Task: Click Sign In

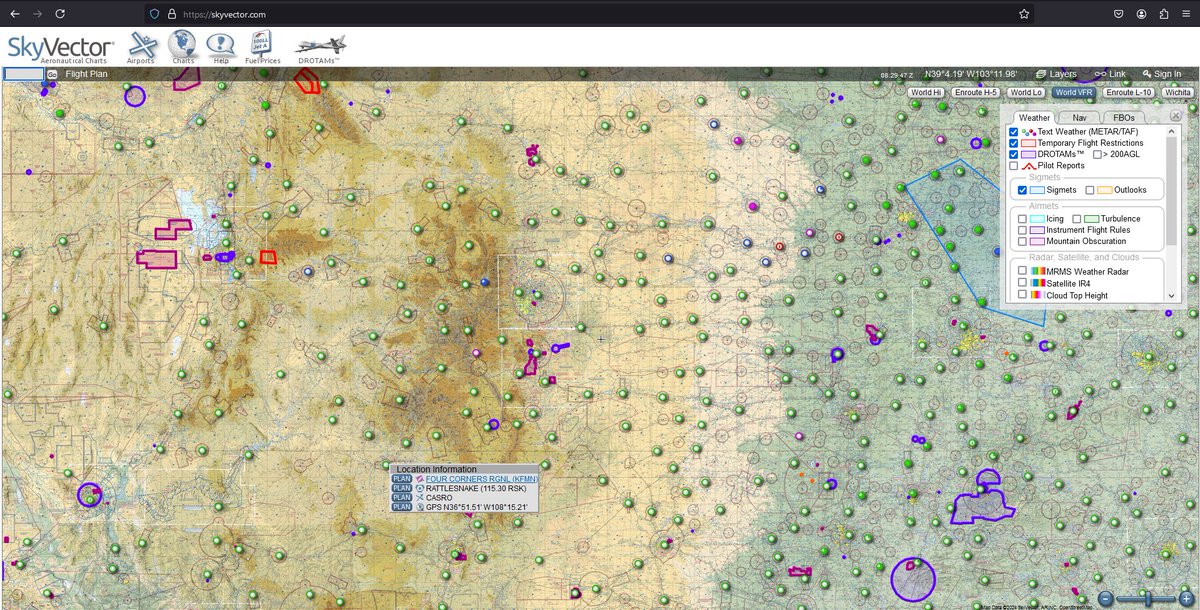Action: tap(1160, 74)
